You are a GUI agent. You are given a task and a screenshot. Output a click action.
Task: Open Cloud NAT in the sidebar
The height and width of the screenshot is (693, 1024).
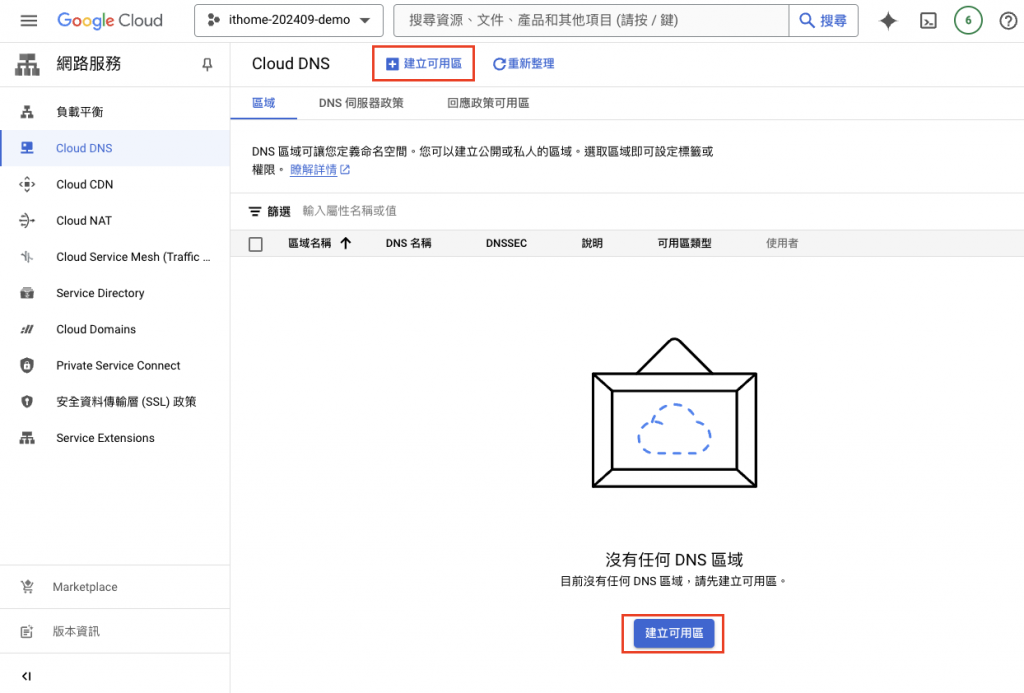84,221
